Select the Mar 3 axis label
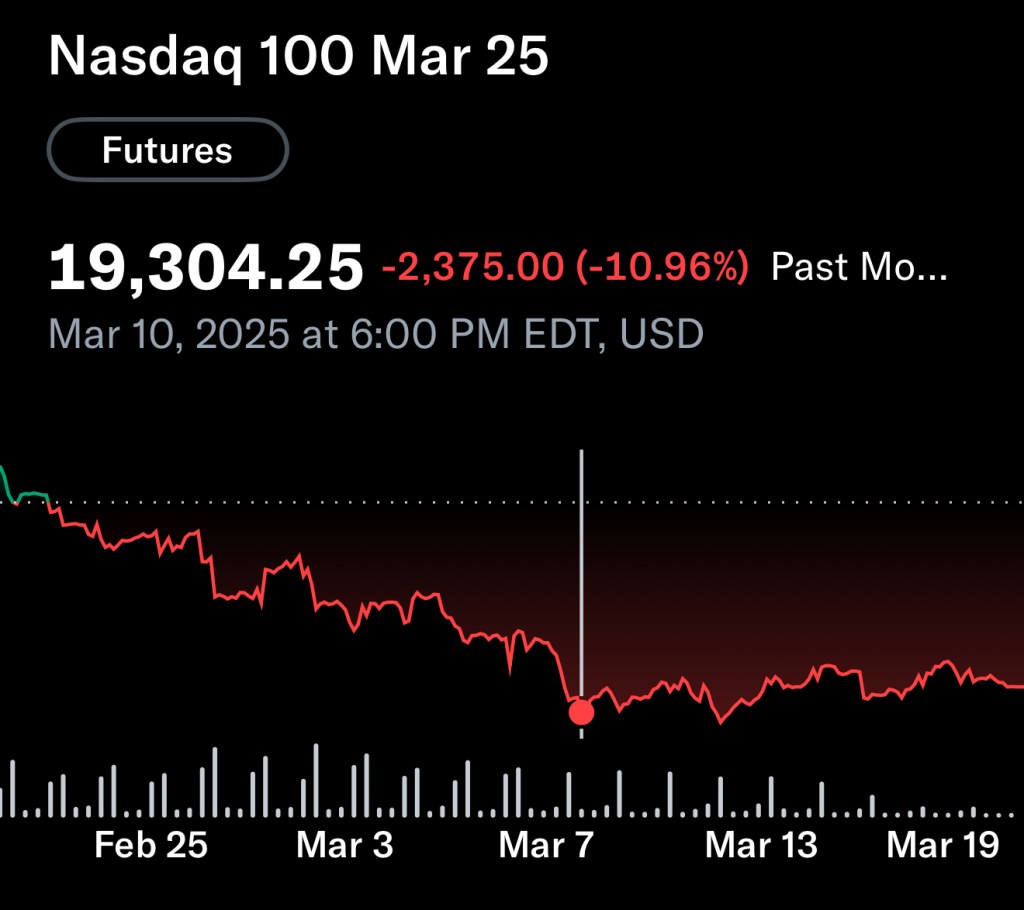The image size is (1024, 910). (345, 845)
